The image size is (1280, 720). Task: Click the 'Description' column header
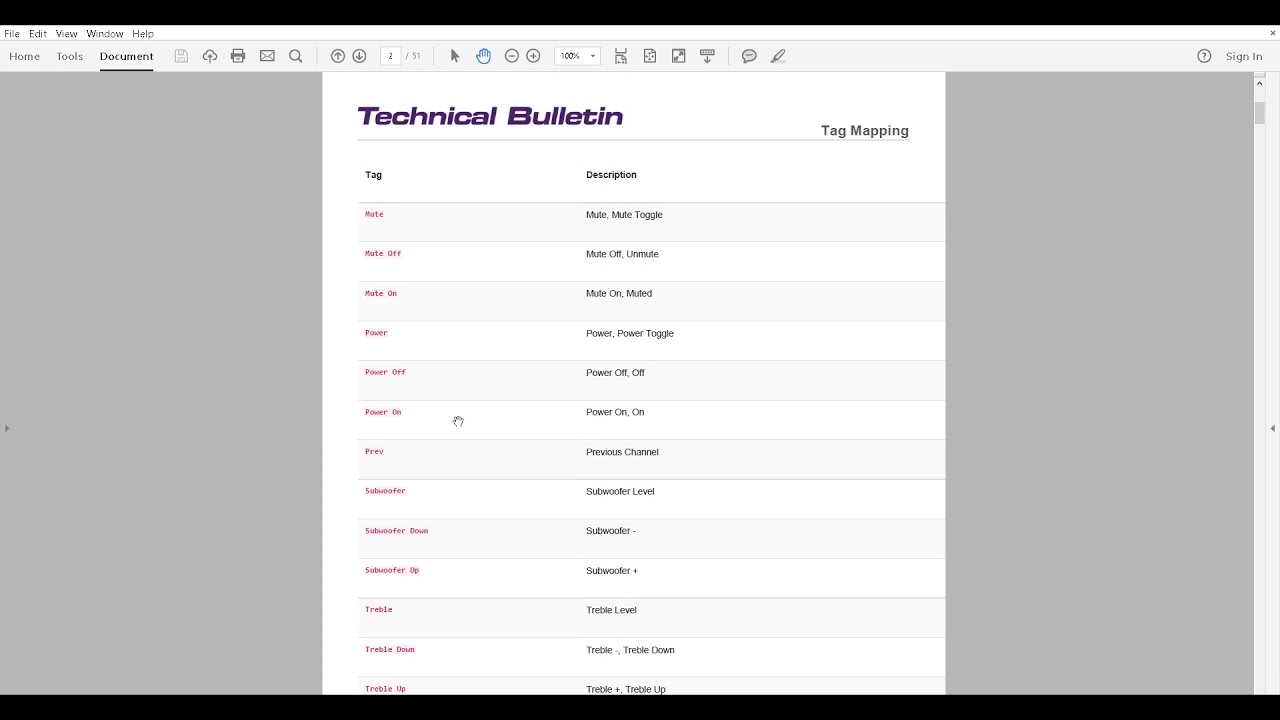(x=611, y=175)
